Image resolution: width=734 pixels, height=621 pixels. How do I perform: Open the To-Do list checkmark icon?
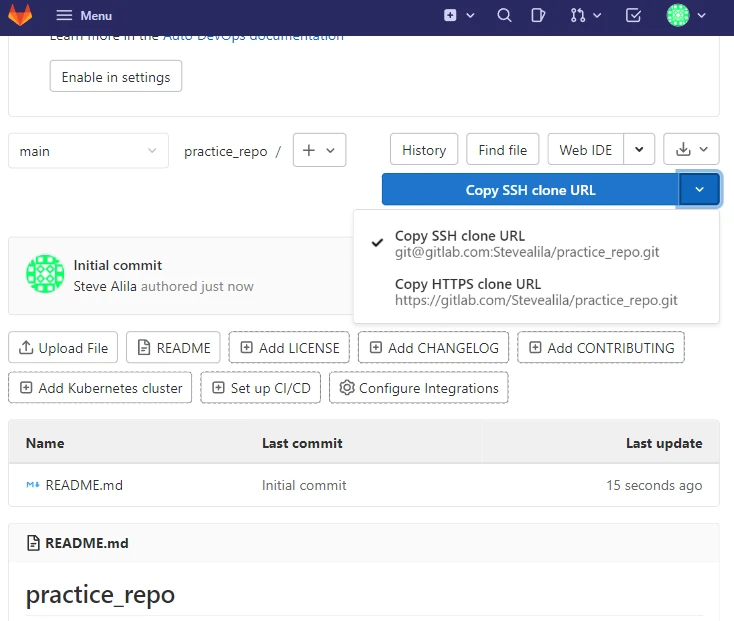coord(633,16)
